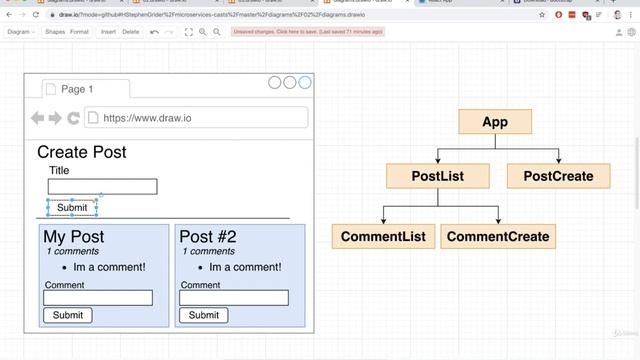Click the mockup browser forward arrow
The width and height of the screenshot is (640, 360).
click(55, 118)
